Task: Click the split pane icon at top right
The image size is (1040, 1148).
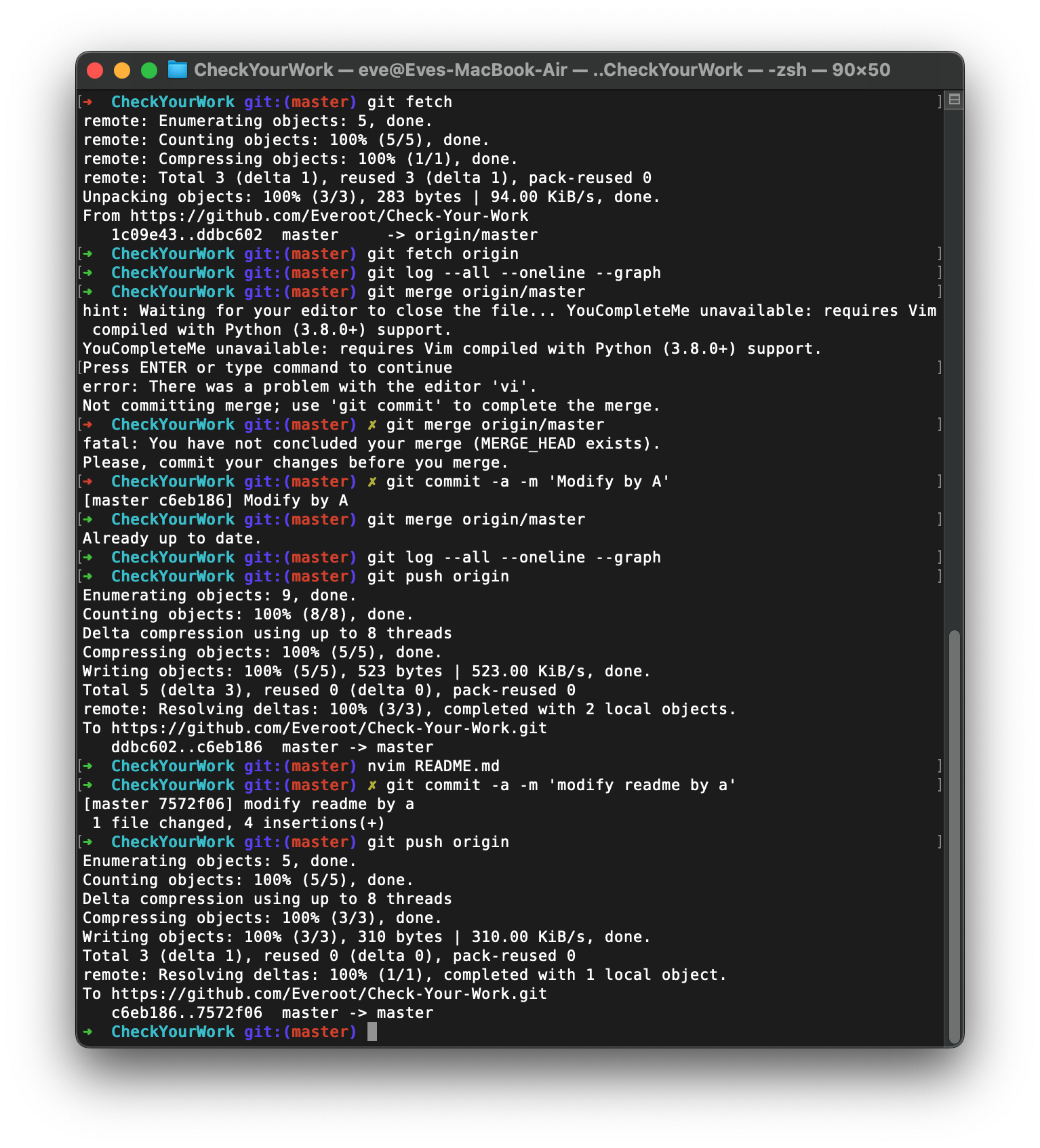Action: pos(955,100)
